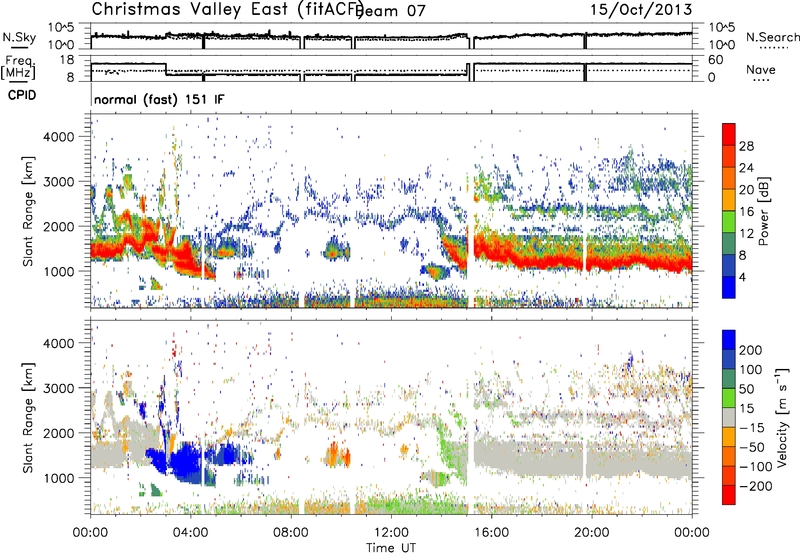
Task: Click the 'Time UT' axis title
Action: (x=391, y=548)
